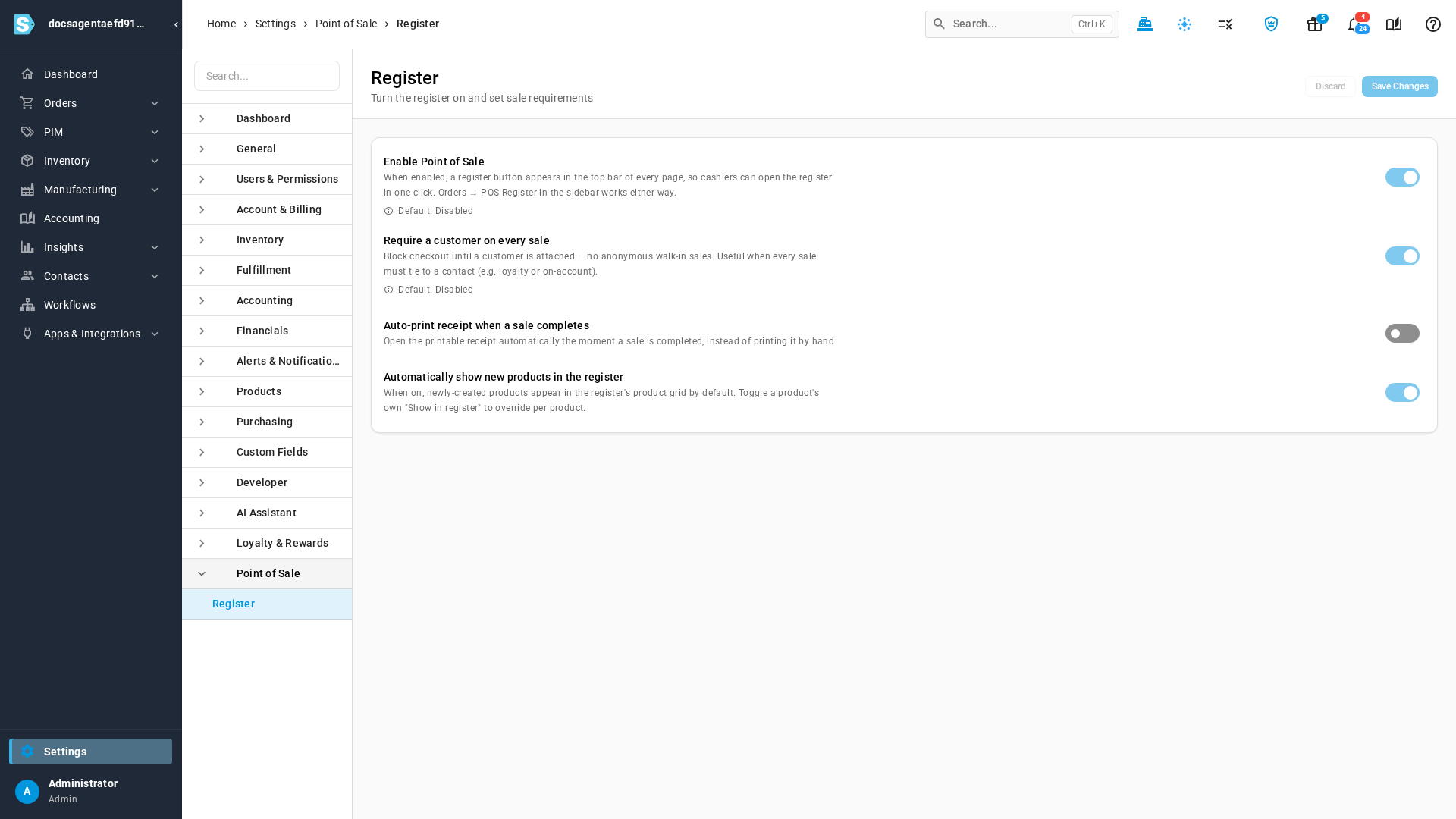Click the Discard button

tap(1330, 86)
